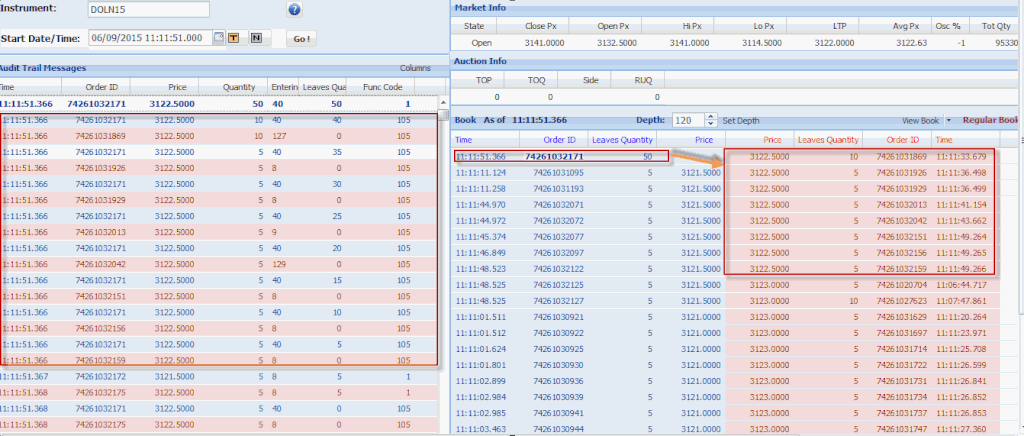Open the calendar date picker icon
Image resolution: width=1024 pixels, height=436 pixels.
219,38
